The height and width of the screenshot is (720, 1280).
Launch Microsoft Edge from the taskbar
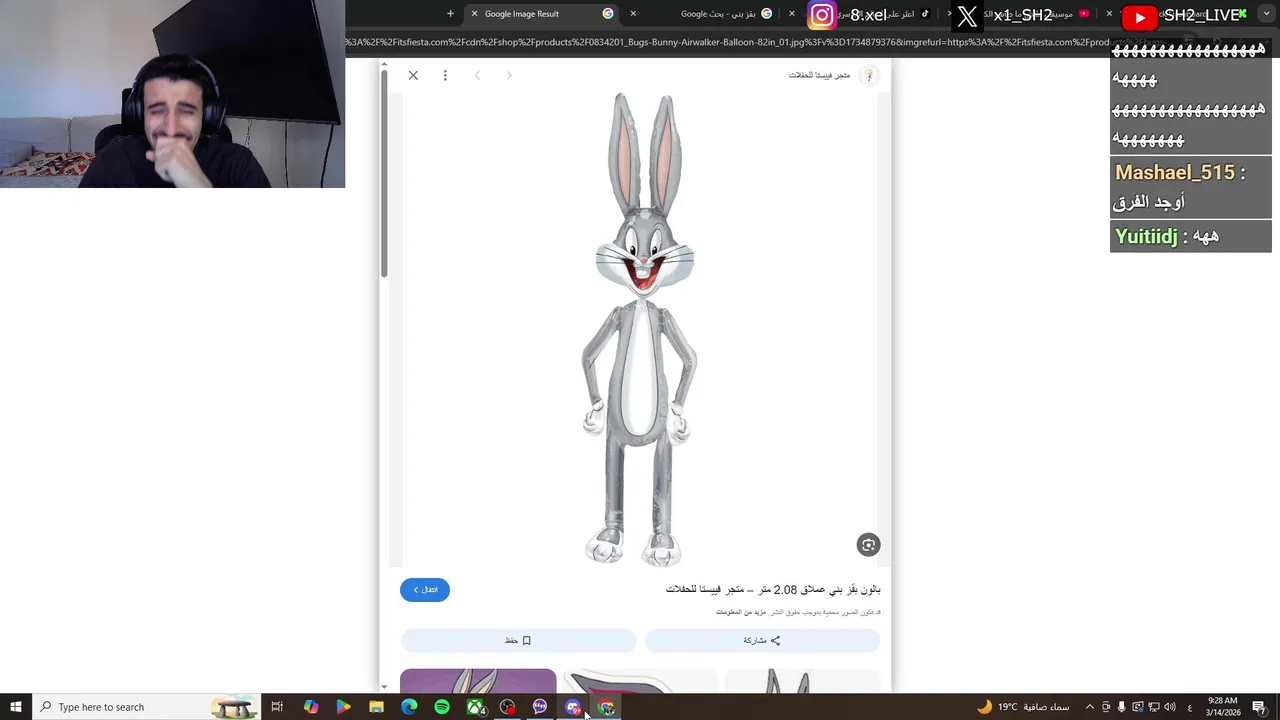[409, 707]
